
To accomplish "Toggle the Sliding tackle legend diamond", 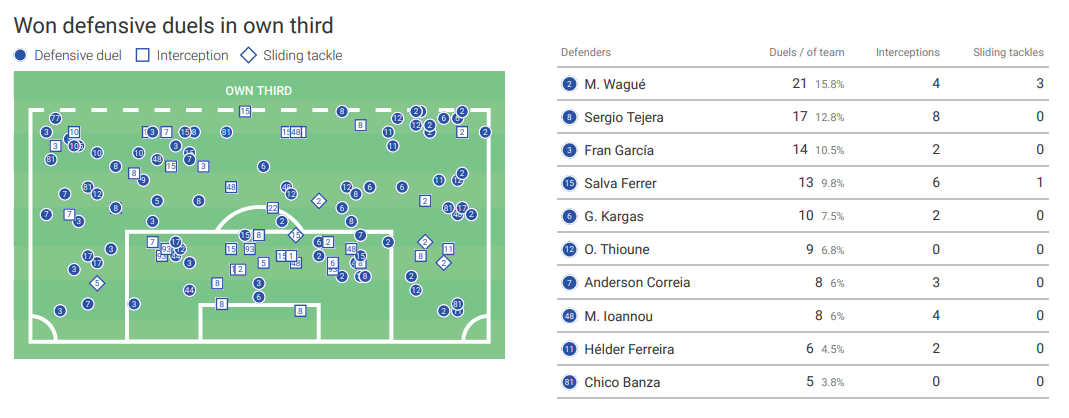I will click(x=250, y=56).
